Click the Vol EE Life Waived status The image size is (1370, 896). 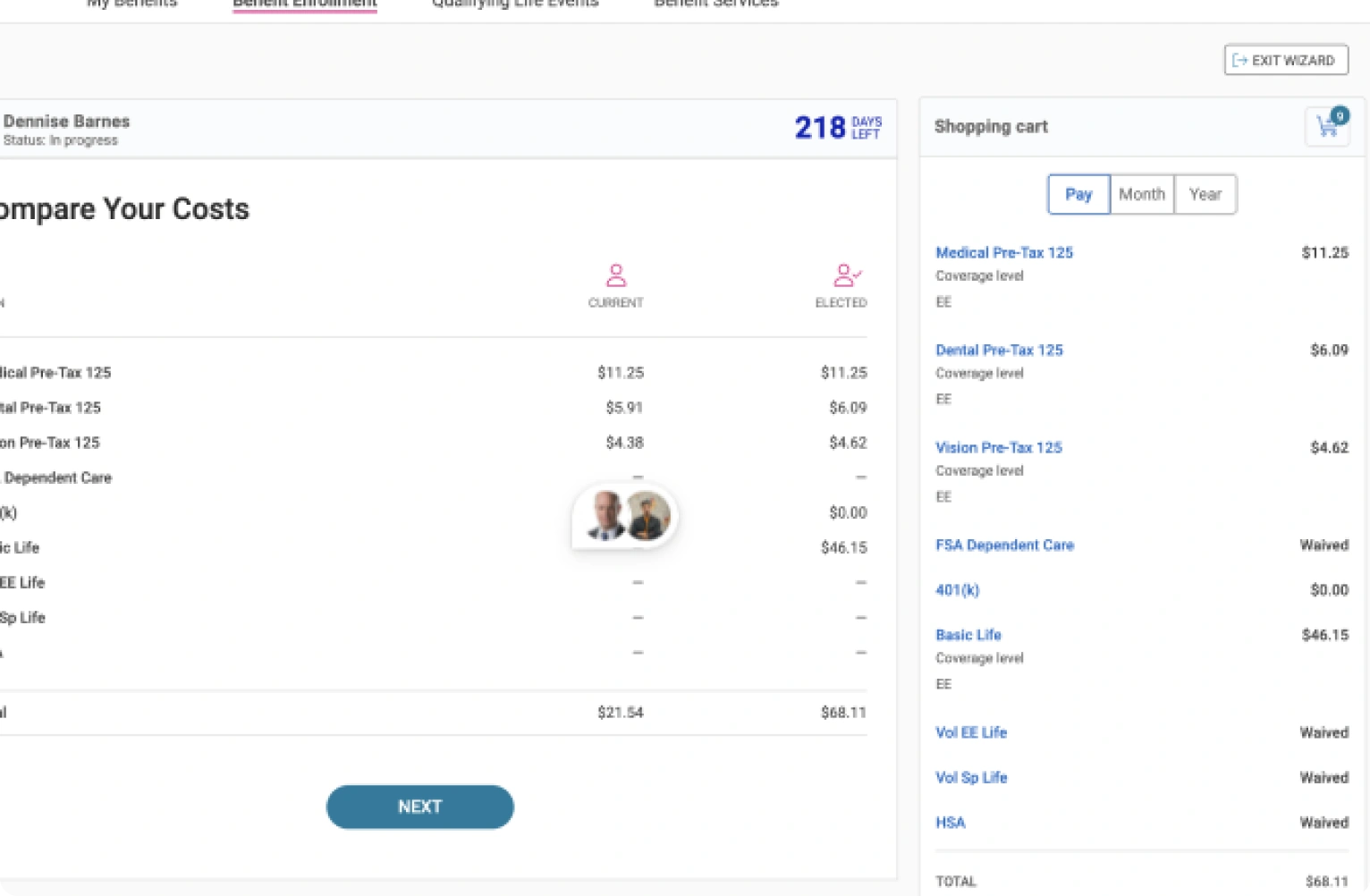pos(1323,732)
